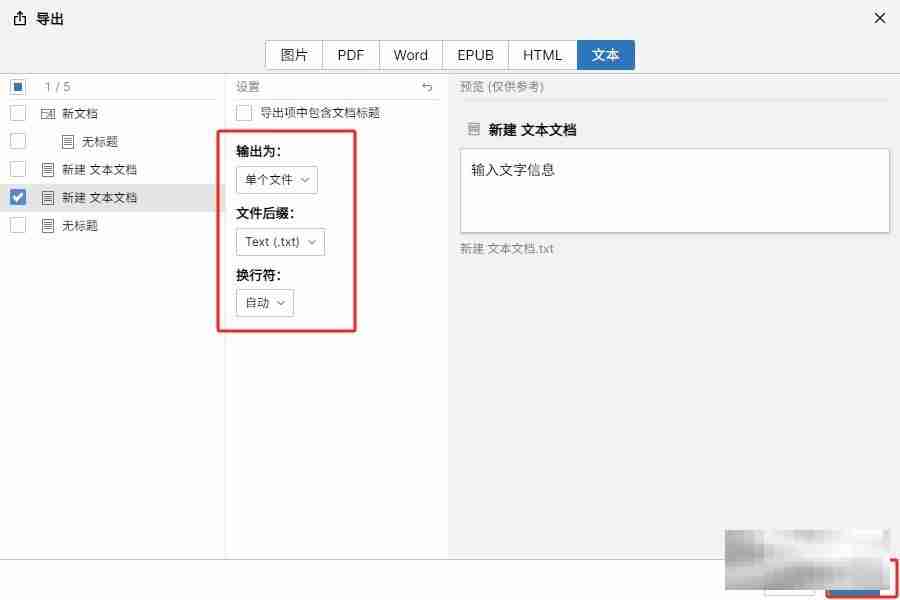Viewport: 900px width, 600px height.
Task: Check the checkbox next to 新文档
Action: 17,113
